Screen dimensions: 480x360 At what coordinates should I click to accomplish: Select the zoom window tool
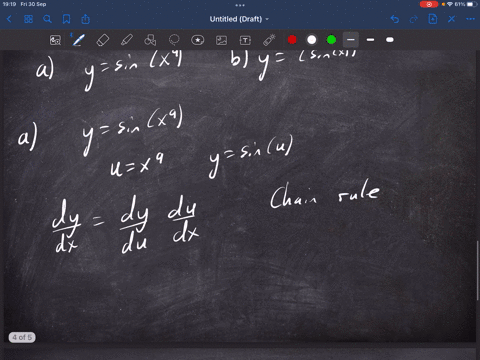[55, 40]
